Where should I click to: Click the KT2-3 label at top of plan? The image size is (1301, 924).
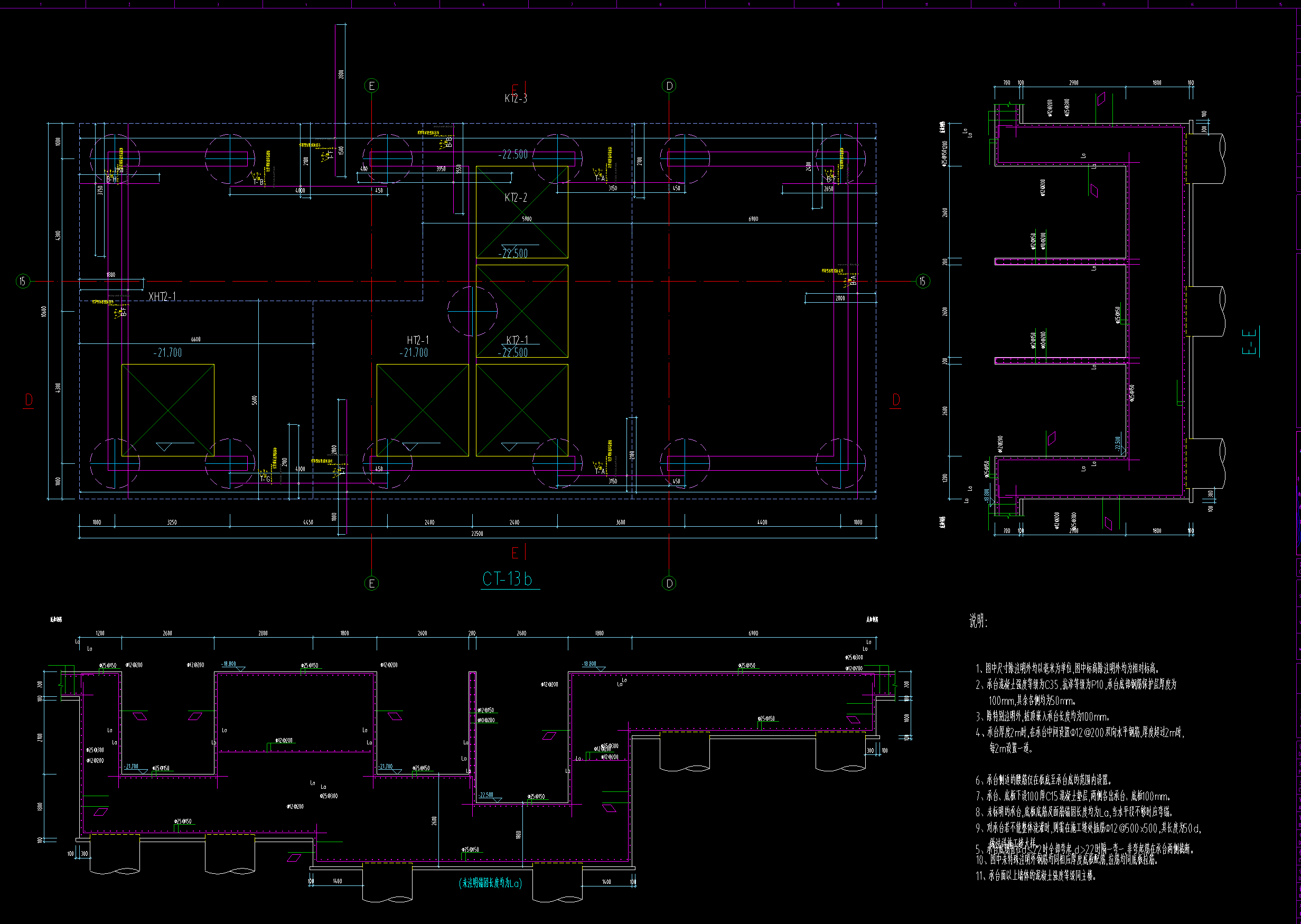pyautogui.click(x=516, y=98)
